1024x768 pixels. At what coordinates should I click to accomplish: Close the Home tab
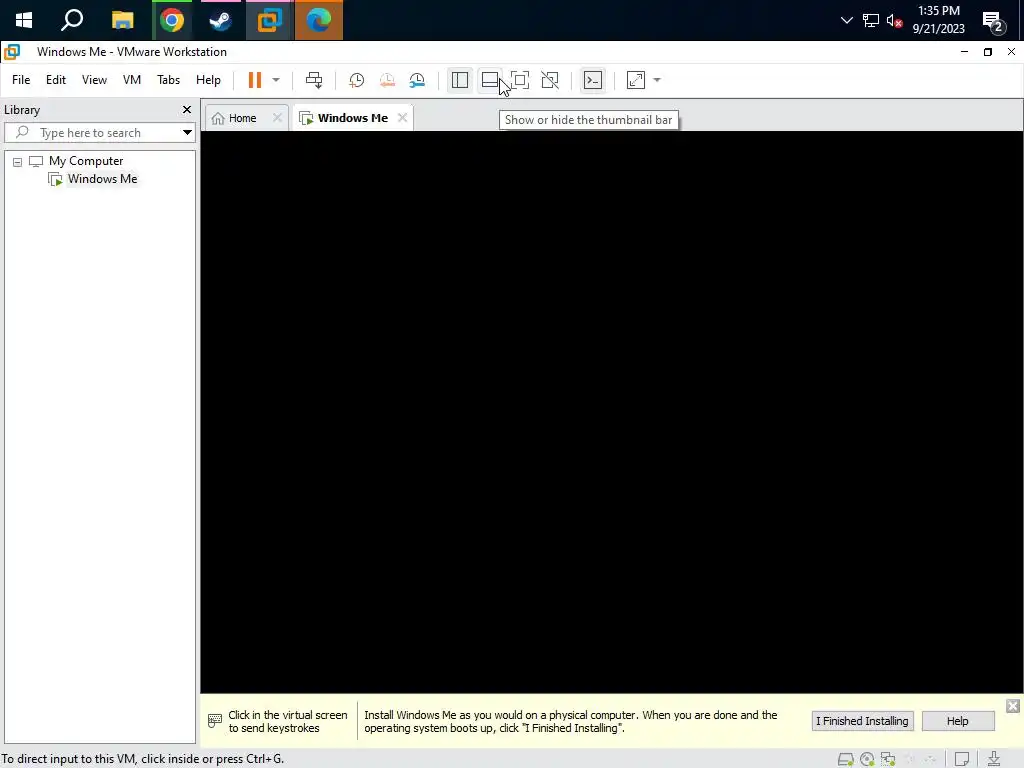278,118
